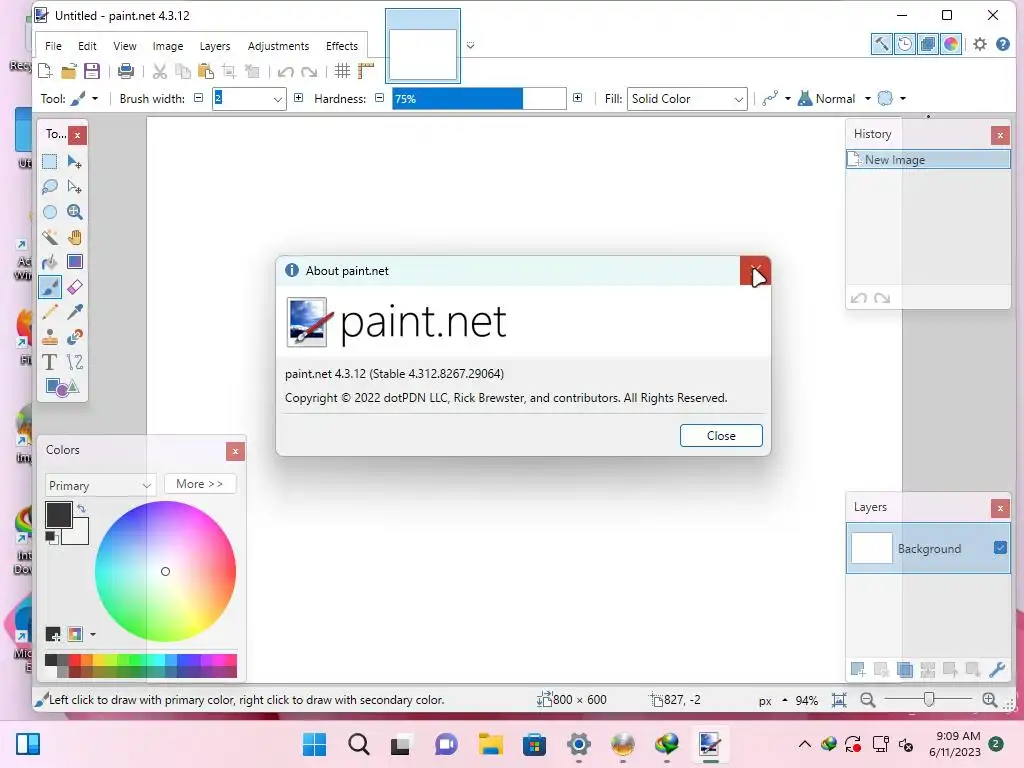Click the zoom in magnifier in status bar
The image size is (1024, 768).
click(989, 700)
